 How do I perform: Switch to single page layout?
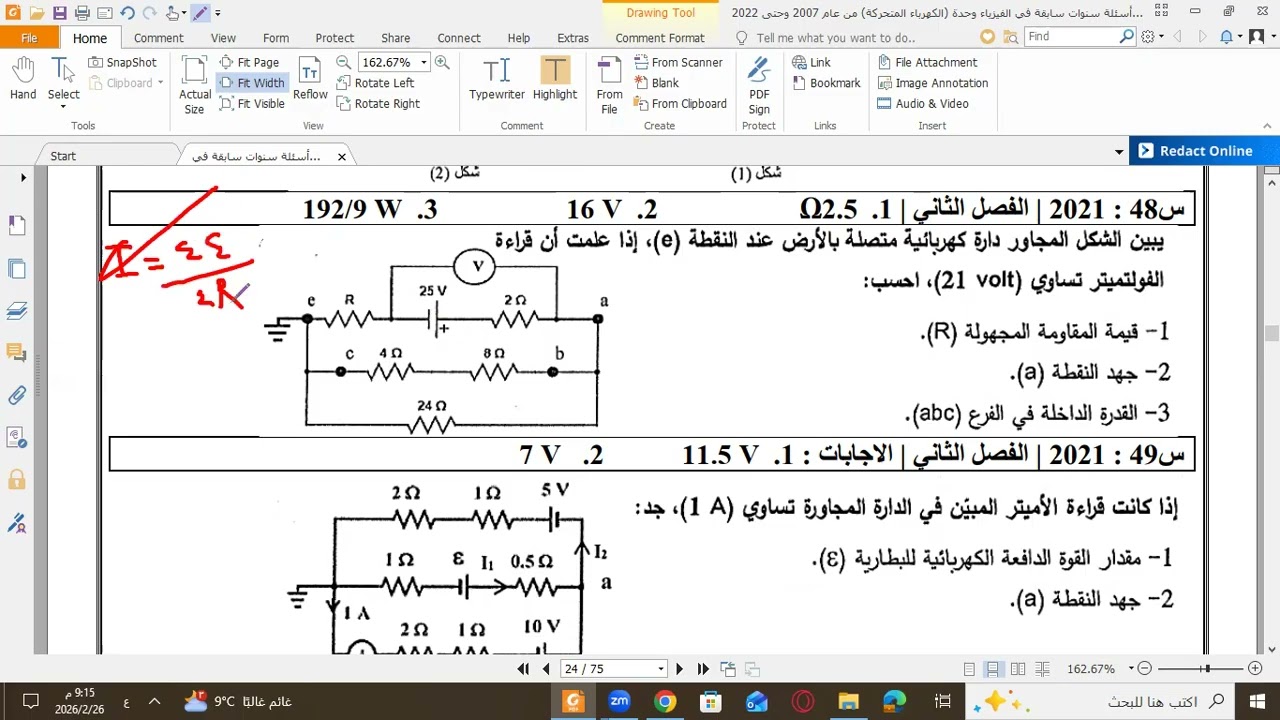click(969, 669)
